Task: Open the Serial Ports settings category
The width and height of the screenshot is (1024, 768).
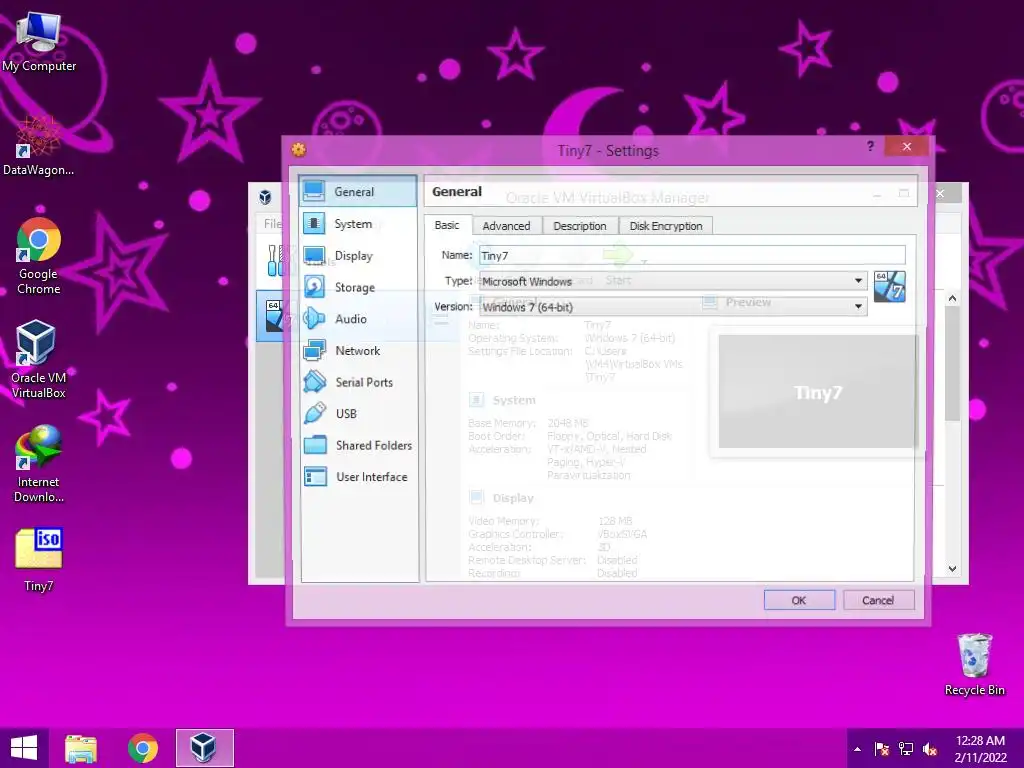Action: (x=357, y=382)
